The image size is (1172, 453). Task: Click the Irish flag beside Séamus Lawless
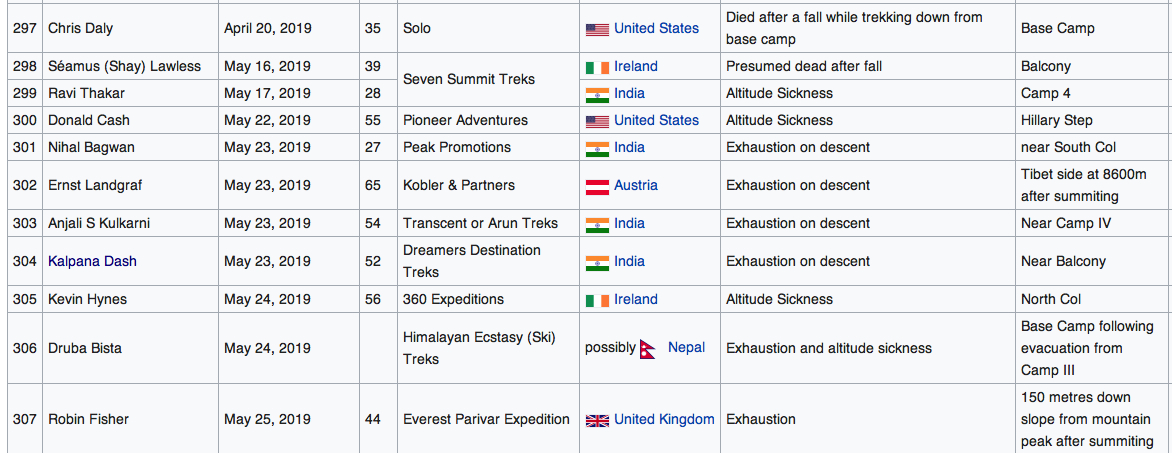tap(596, 67)
